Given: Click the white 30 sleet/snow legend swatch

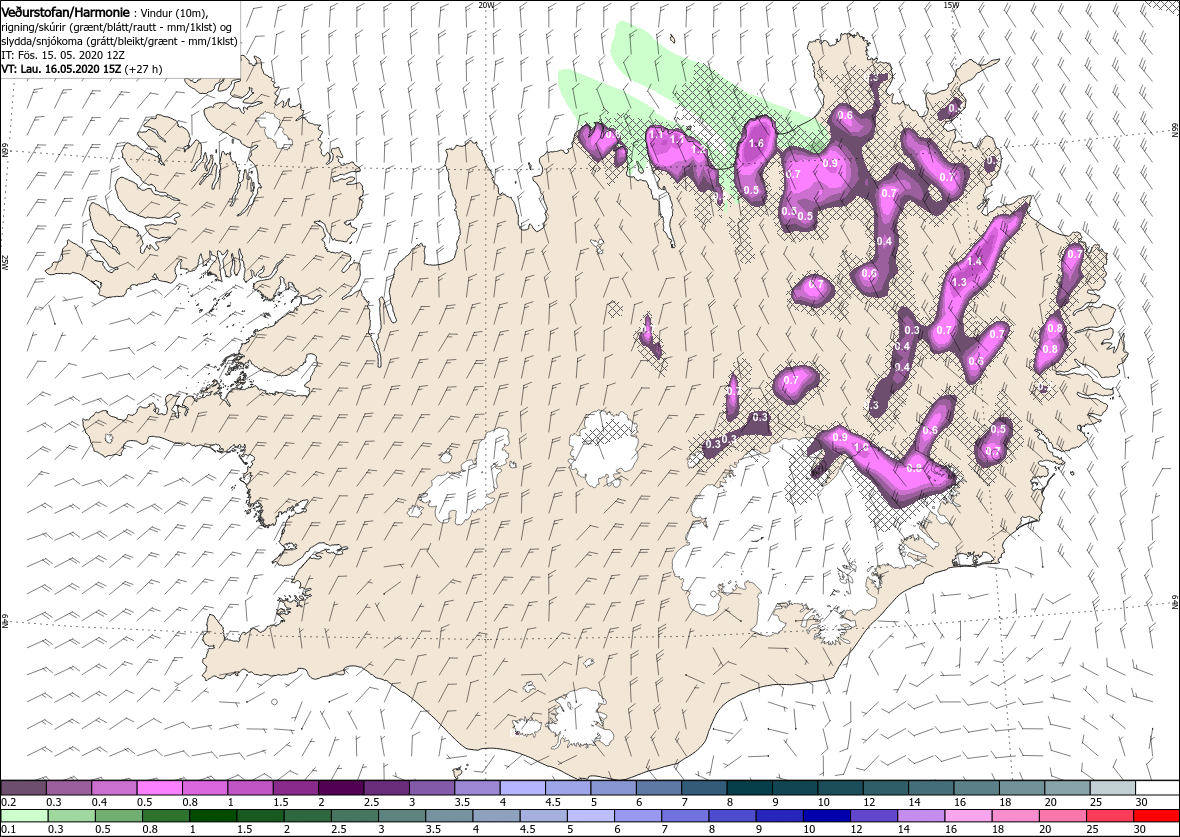Looking at the screenshot, I should pos(1157,787).
